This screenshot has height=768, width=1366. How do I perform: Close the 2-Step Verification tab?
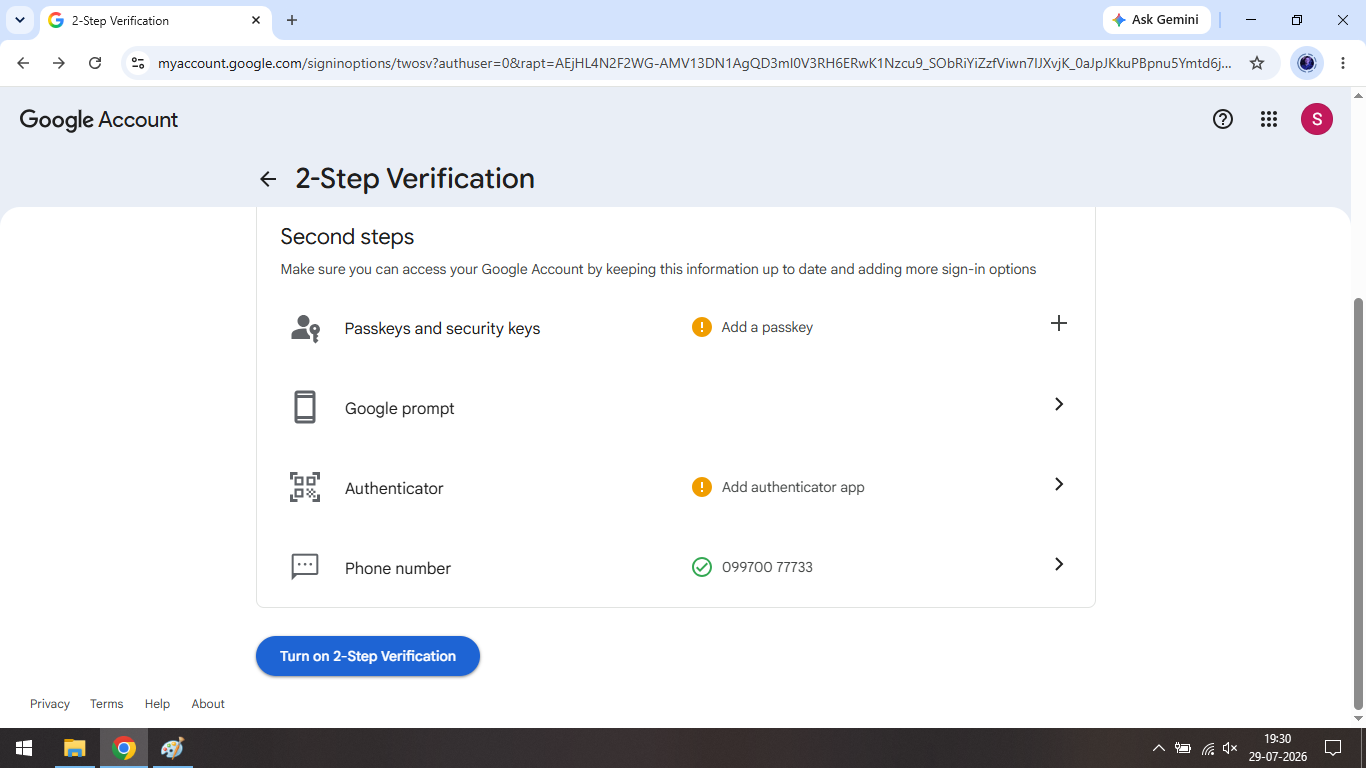coord(256,20)
